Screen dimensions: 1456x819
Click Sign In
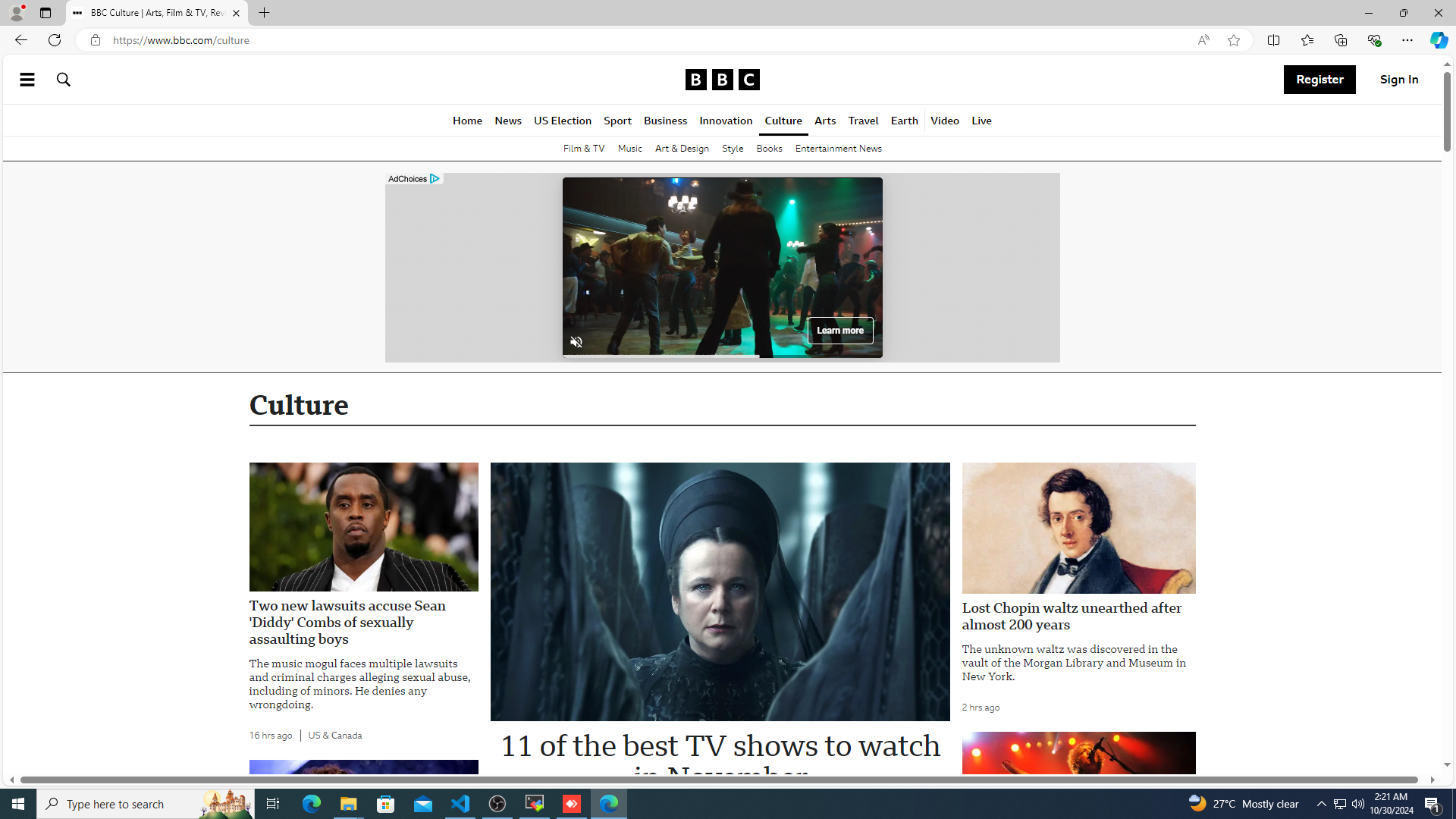[1399, 80]
